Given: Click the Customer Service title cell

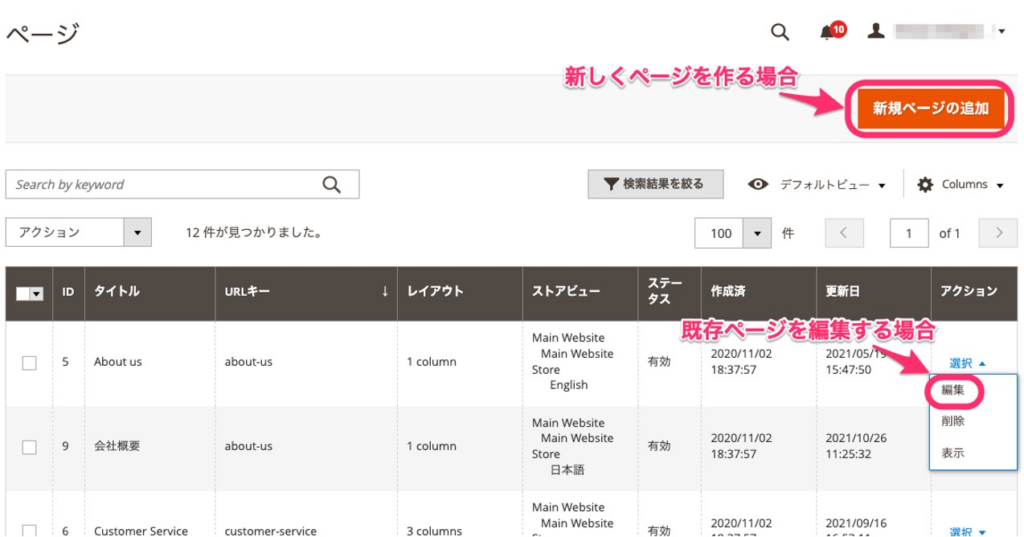Looking at the screenshot, I should 140,531.
